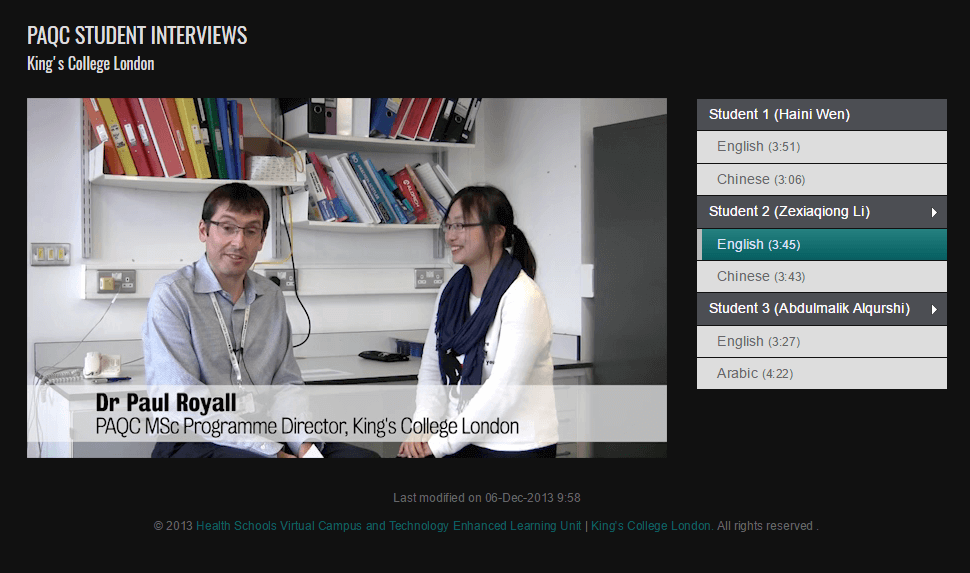Open the Student 1 (Haini Wen) section header
This screenshot has width=970, height=573.
(x=822, y=114)
